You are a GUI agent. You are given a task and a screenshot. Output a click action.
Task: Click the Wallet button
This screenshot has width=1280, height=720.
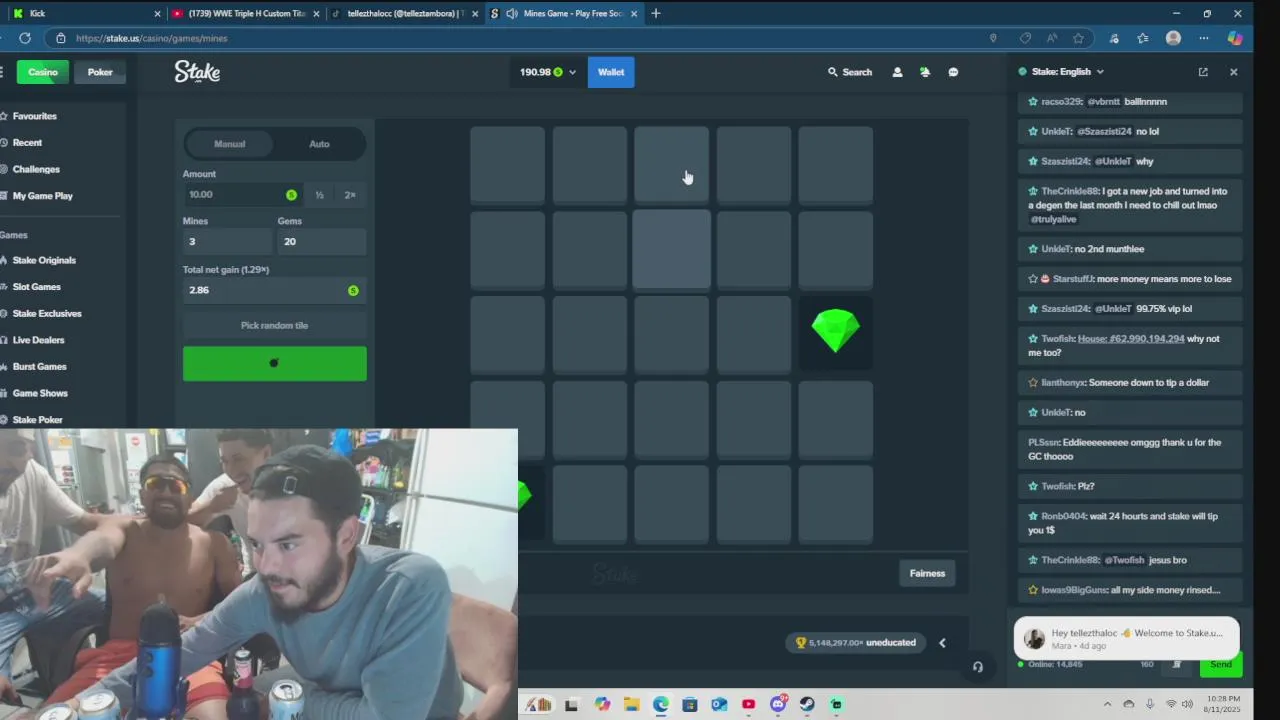coord(611,72)
